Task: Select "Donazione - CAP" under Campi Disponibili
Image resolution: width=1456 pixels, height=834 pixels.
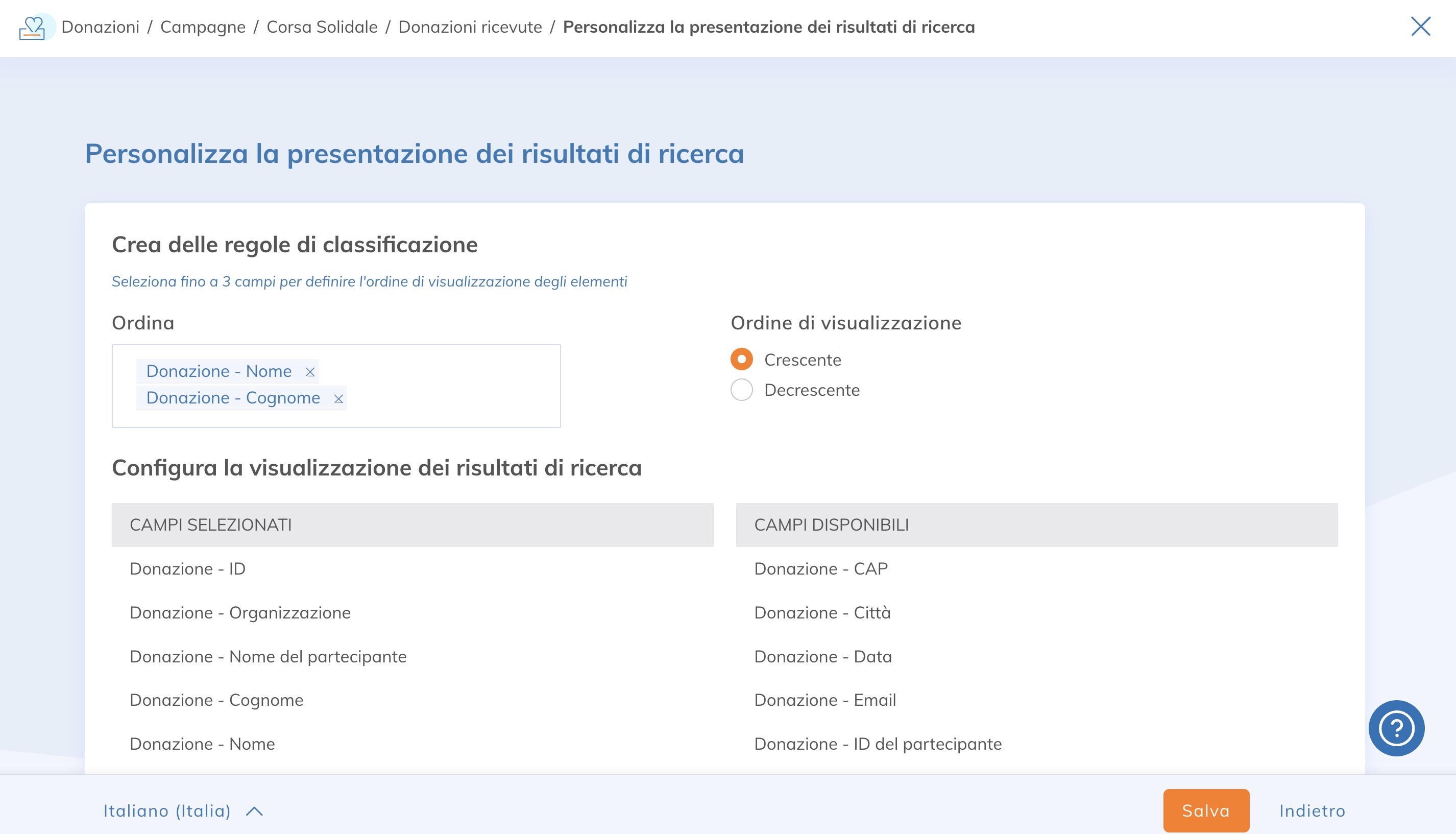Action: click(821, 569)
